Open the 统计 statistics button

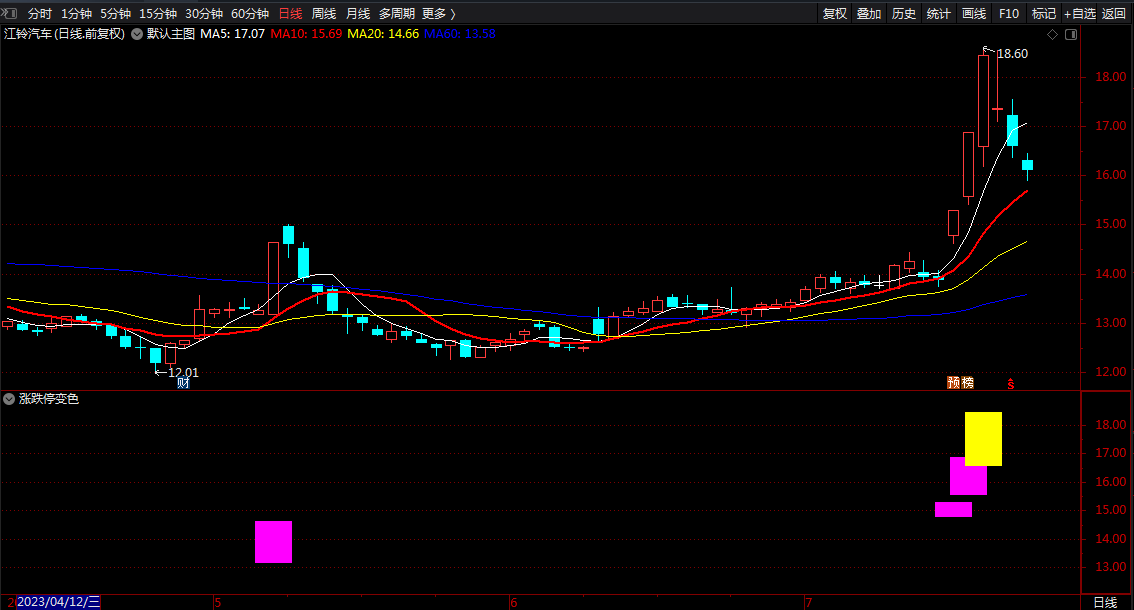pos(939,14)
